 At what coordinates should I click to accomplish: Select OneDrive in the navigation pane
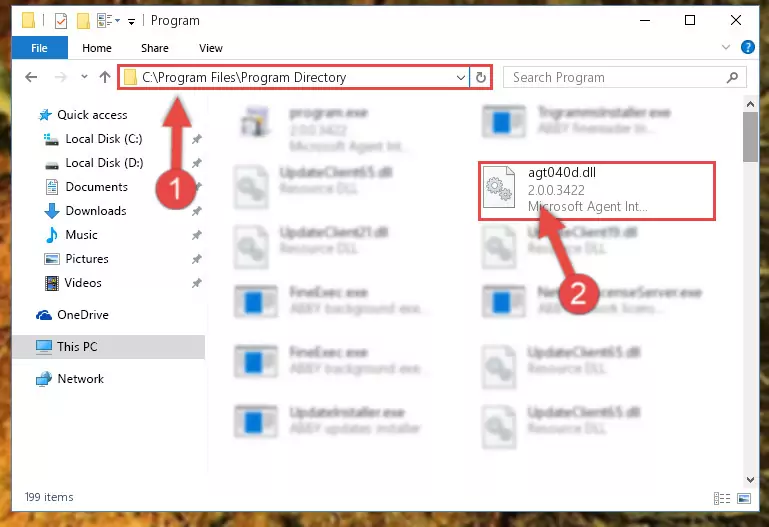(82, 315)
